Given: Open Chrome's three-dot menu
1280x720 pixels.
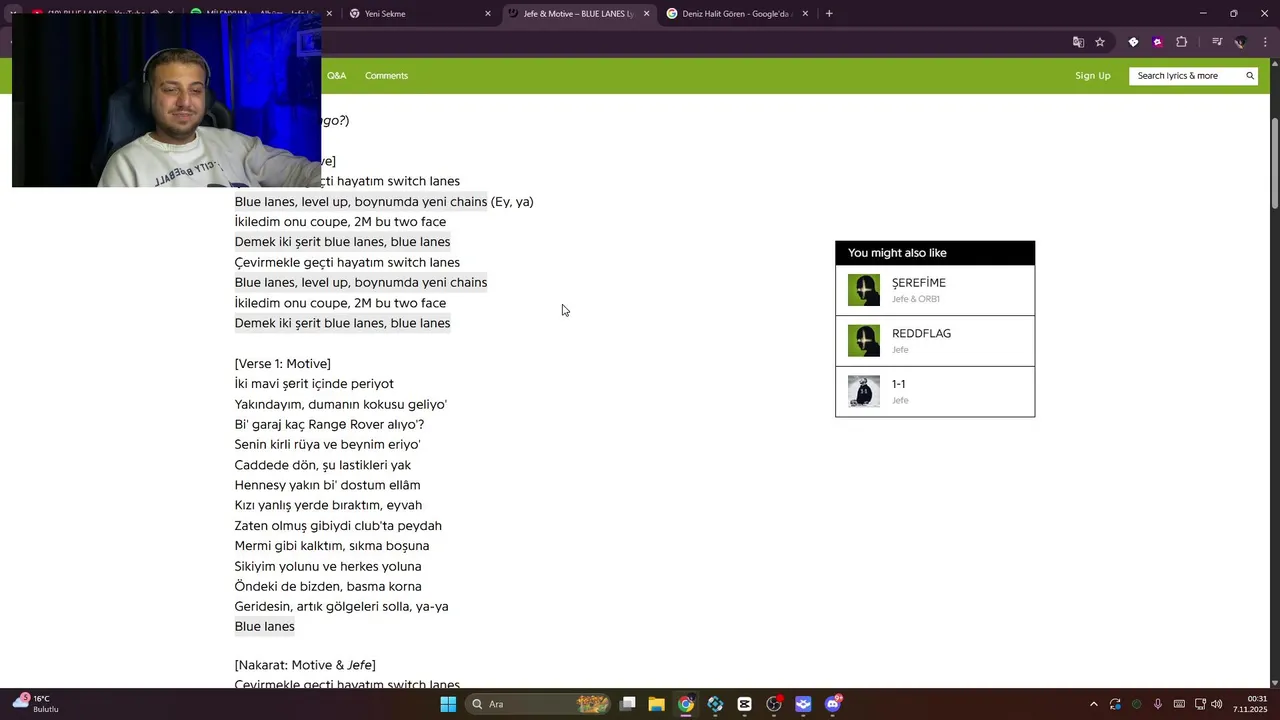Looking at the screenshot, I should click(1265, 42).
